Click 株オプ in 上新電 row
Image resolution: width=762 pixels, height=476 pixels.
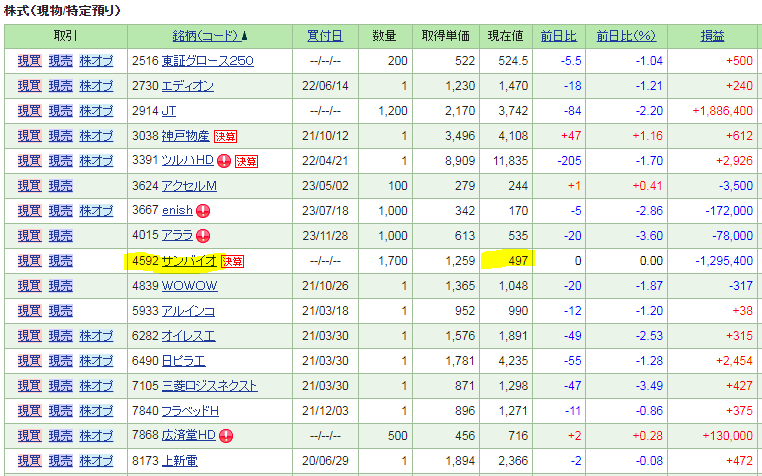96,460
